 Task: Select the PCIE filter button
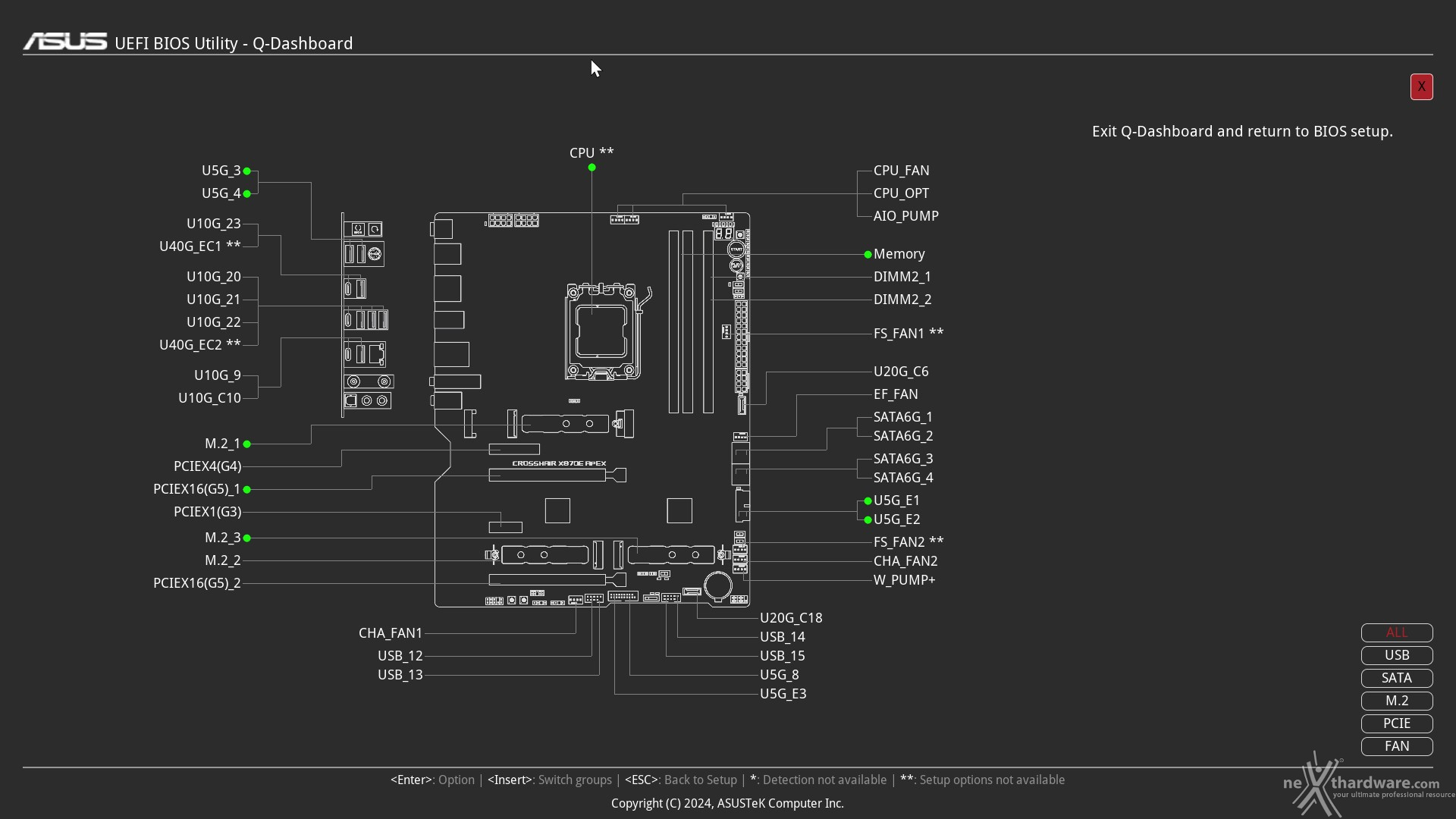(1397, 723)
